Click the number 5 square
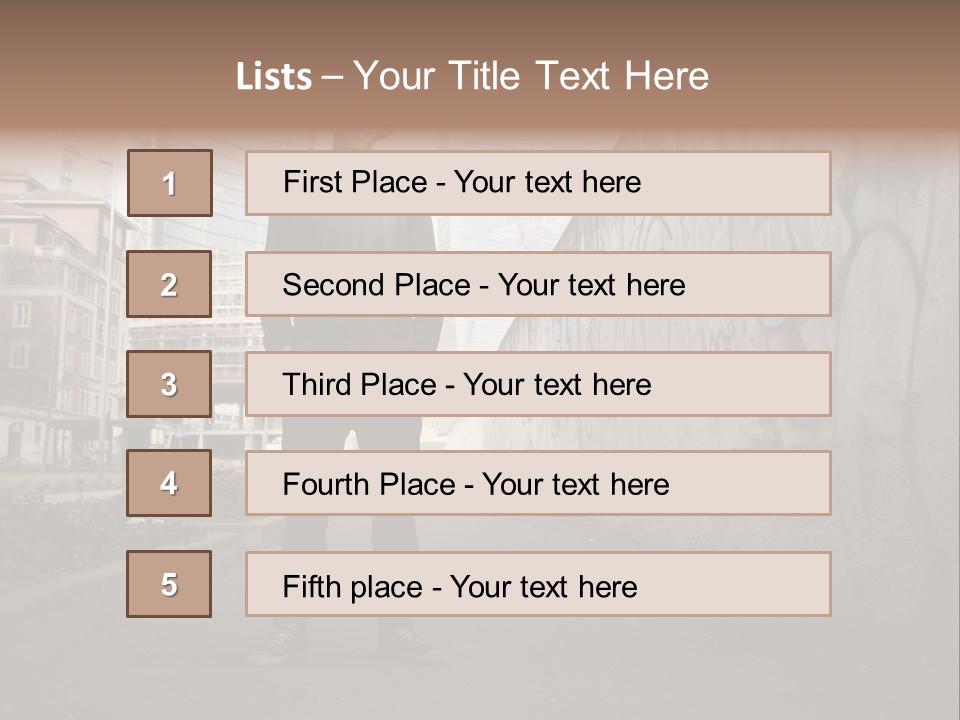Viewport: 960px width, 720px height. (x=169, y=584)
